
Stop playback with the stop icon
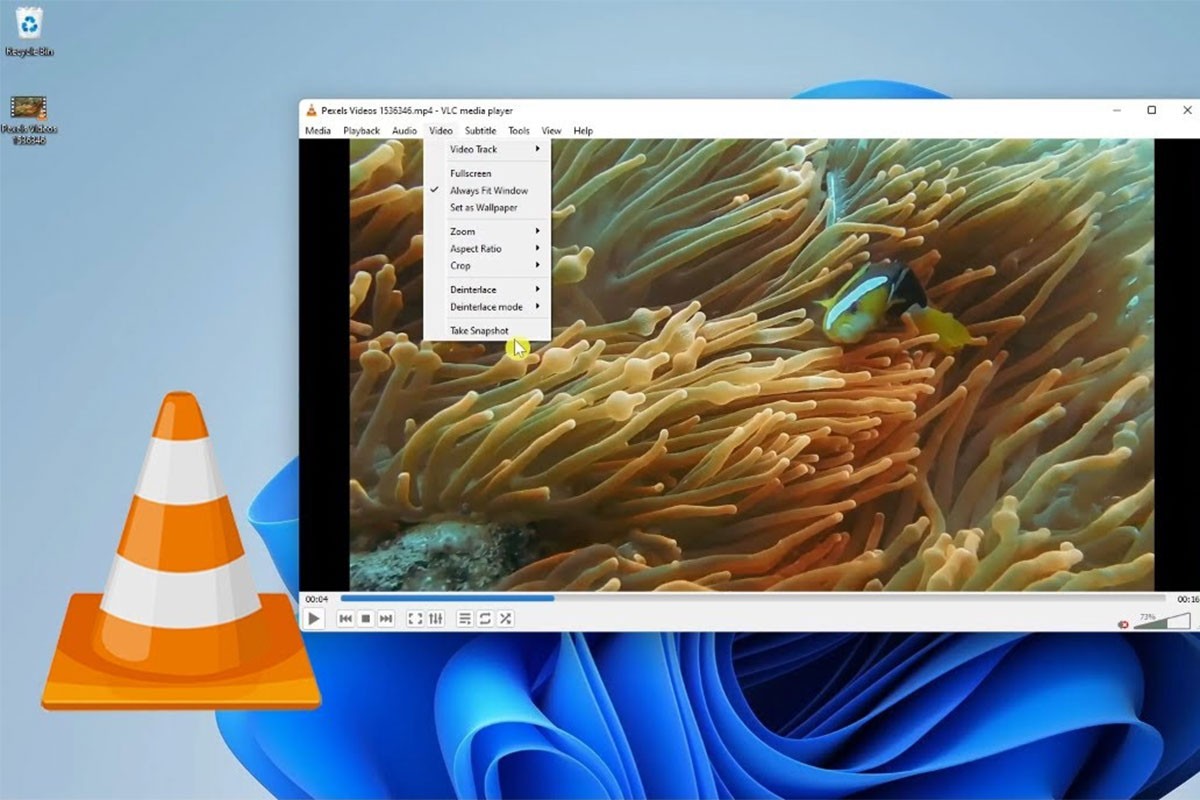pos(366,619)
